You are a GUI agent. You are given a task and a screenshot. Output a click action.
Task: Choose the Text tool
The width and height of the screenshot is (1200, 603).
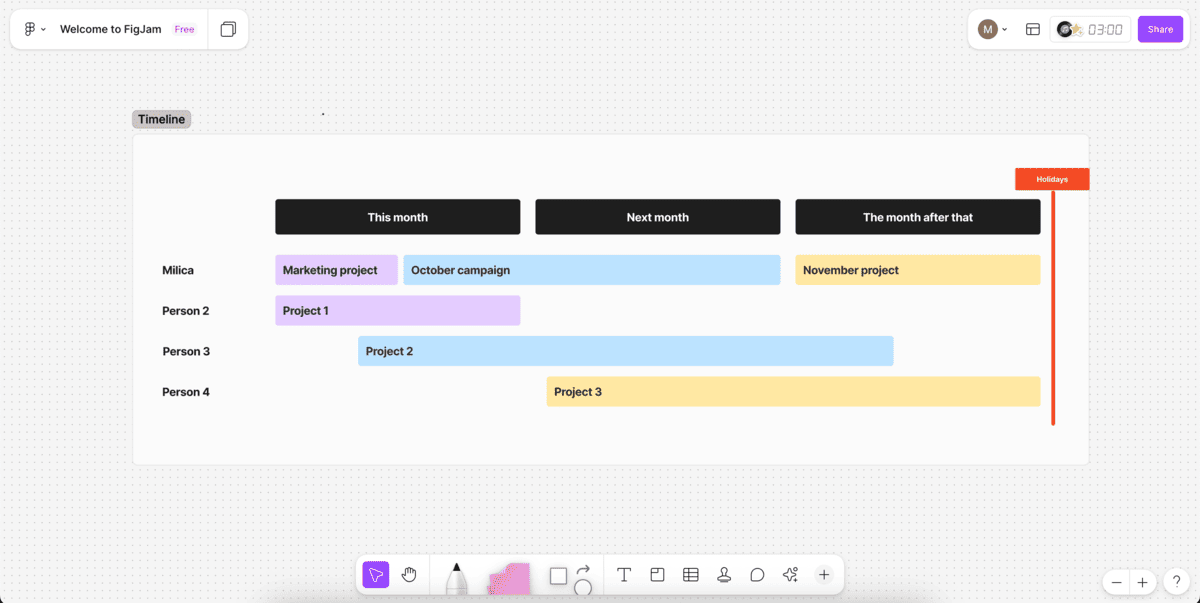point(624,575)
